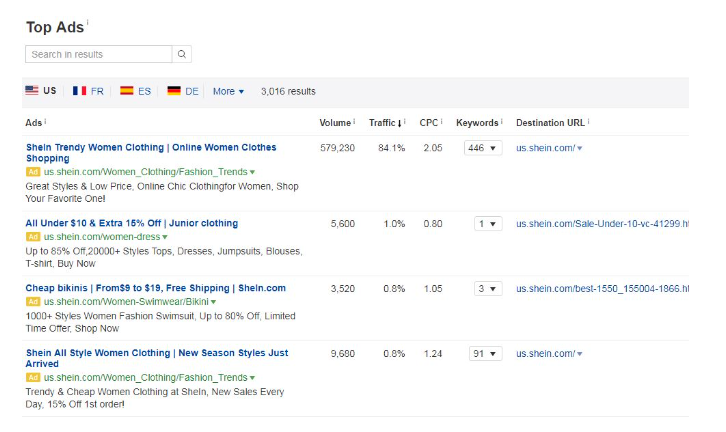
Task: Expand the 446 keywords dropdown
Action: coord(483,148)
